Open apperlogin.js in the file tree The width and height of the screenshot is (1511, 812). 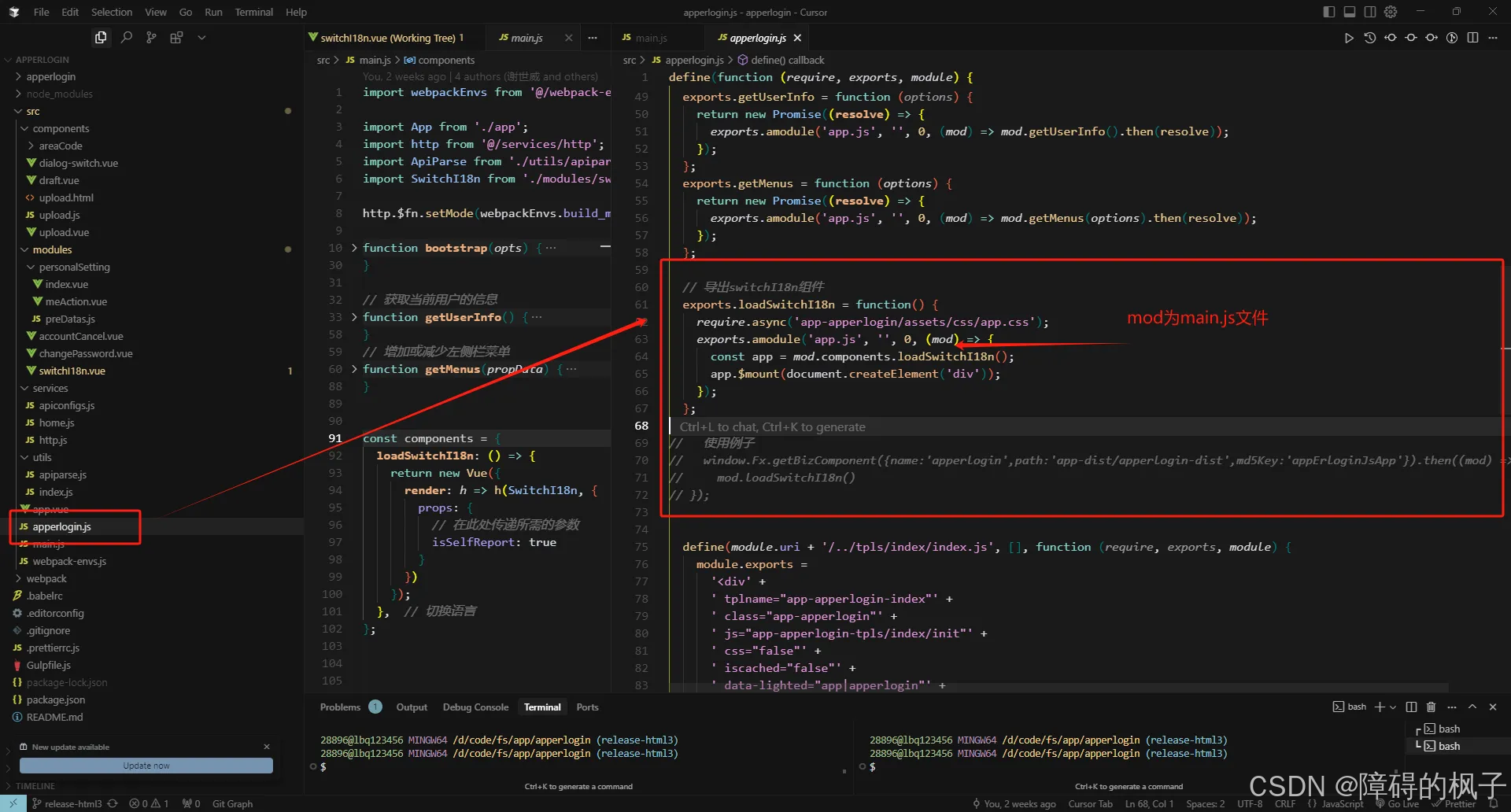(x=61, y=526)
